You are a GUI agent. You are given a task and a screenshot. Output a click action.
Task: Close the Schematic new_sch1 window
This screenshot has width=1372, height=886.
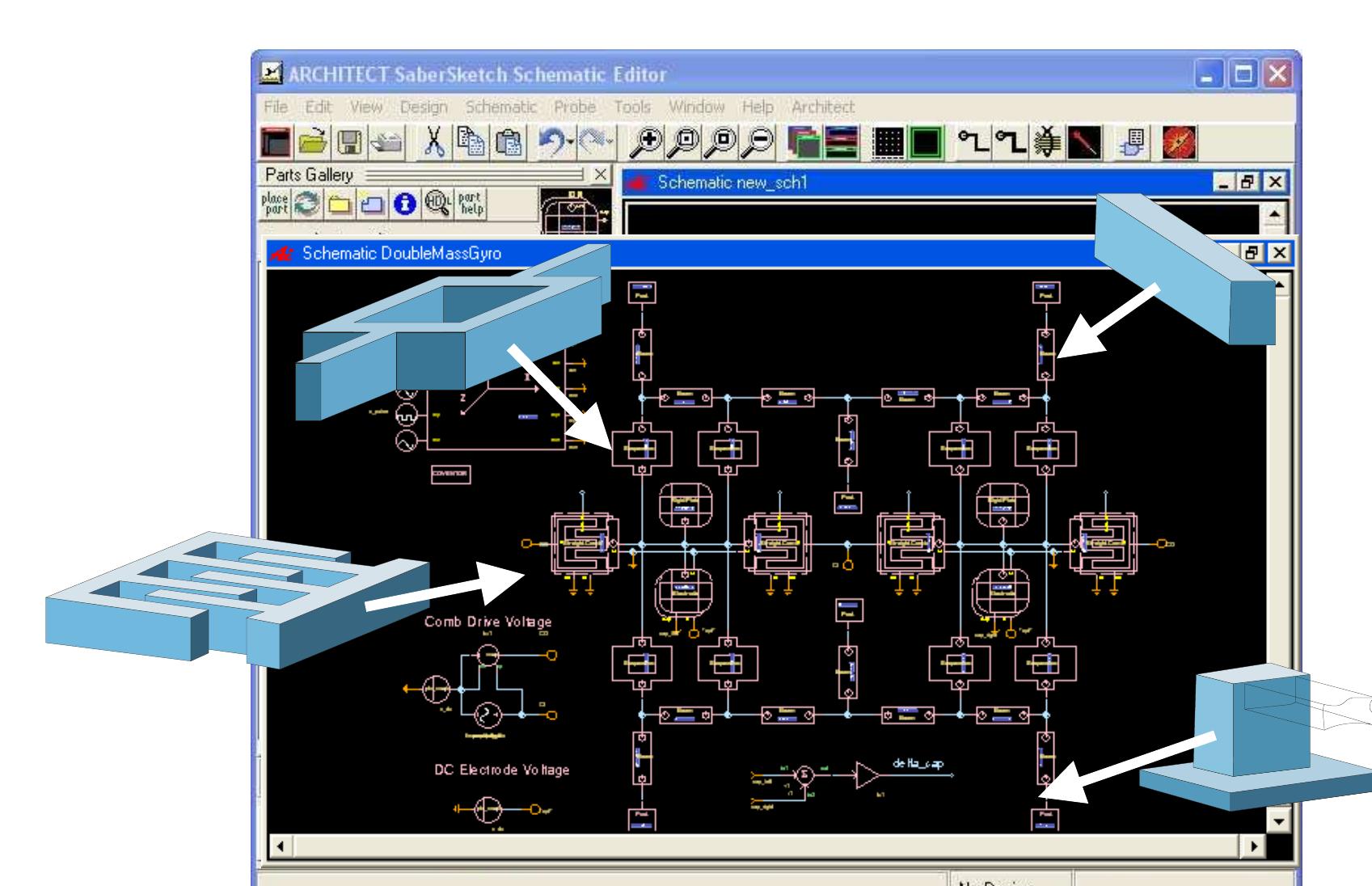(1275, 182)
